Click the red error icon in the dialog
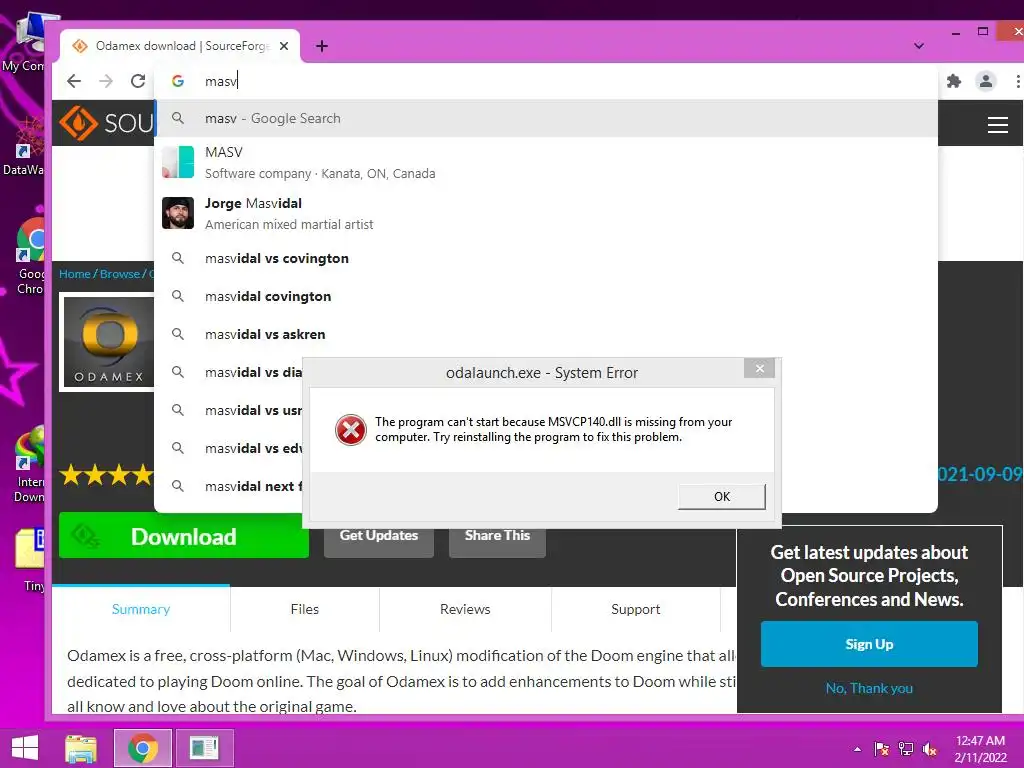 point(351,430)
